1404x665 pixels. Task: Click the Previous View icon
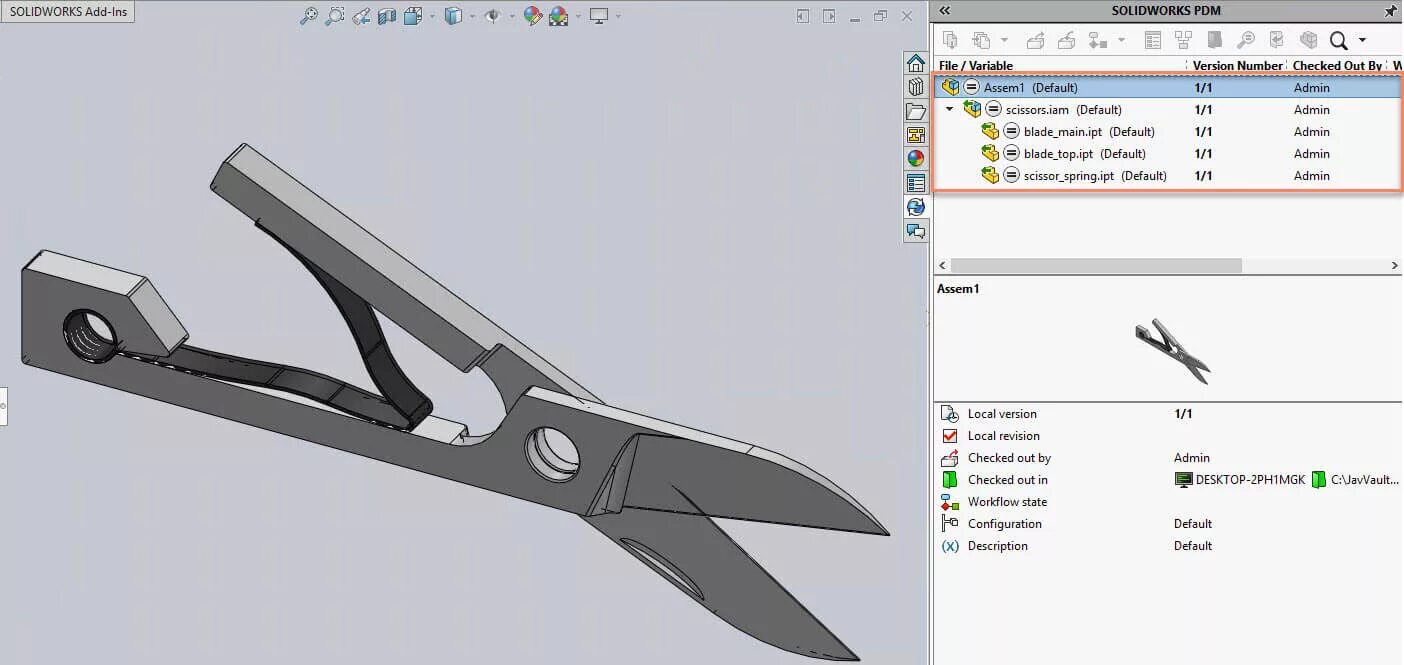361,16
